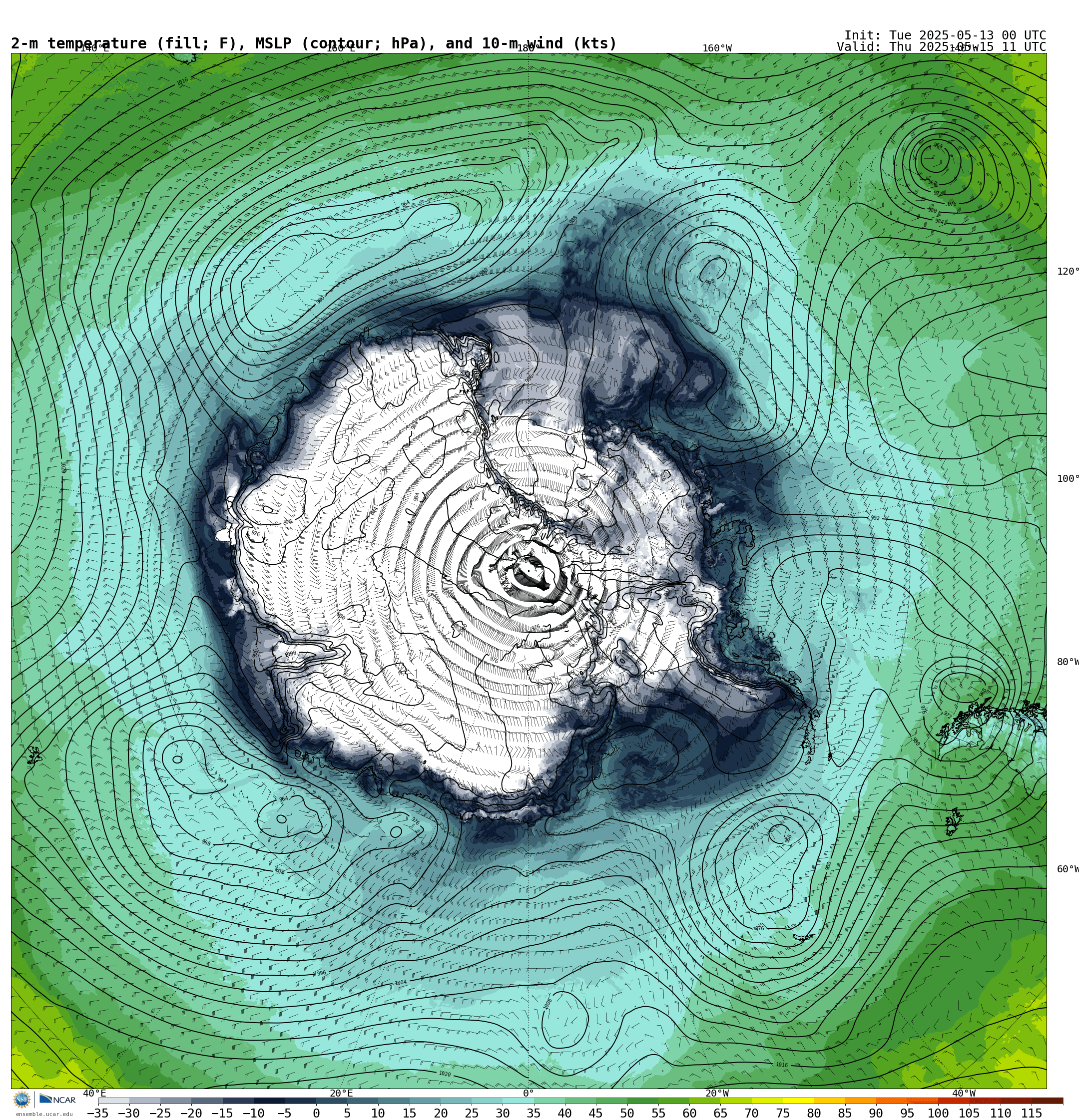Click the 115 colorbar label
Image resolution: width=1079 pixels, height=1120 pixels.
tap(1032, 1113)
